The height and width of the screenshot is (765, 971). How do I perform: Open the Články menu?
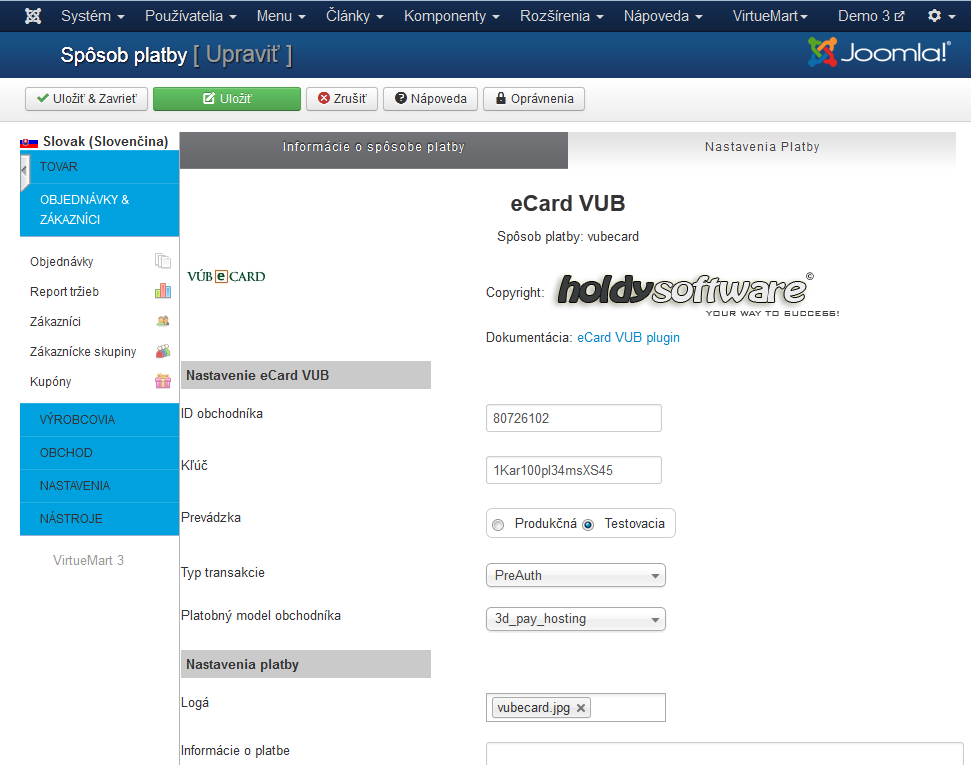[355, 16]
